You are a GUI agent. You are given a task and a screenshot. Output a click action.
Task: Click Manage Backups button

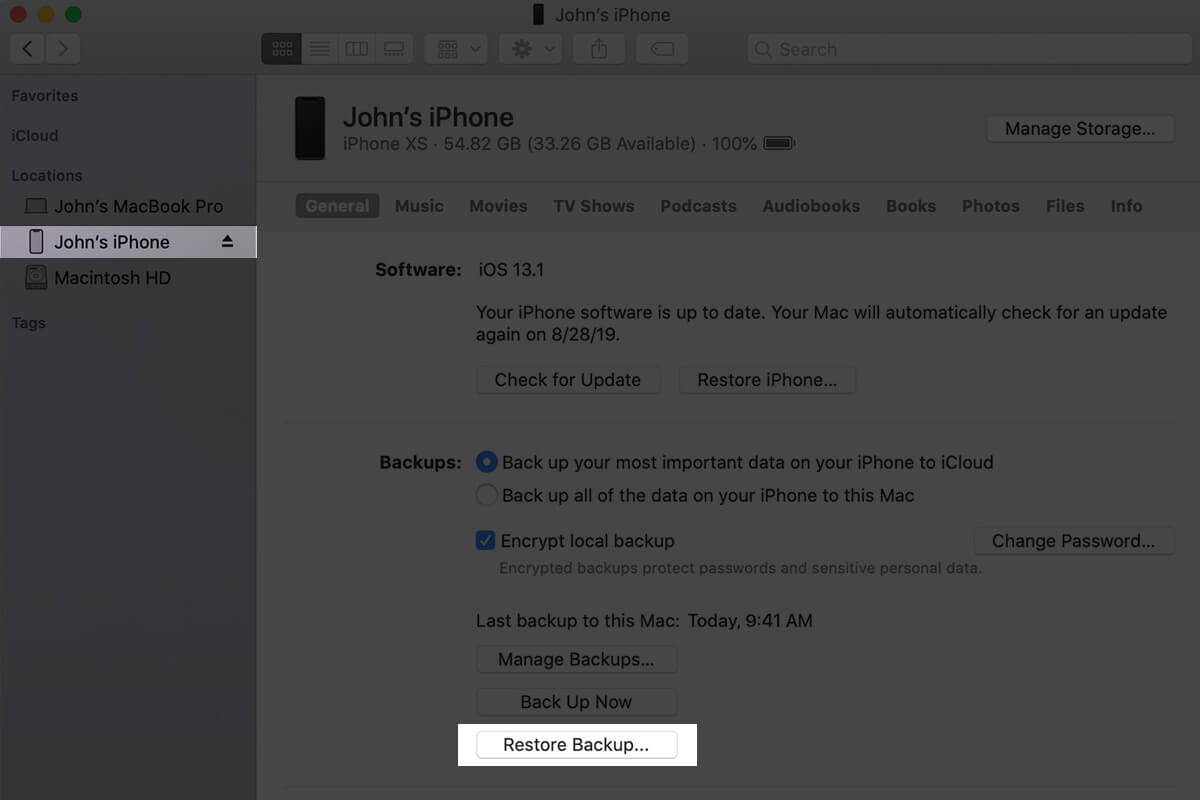click(x=577, y=660)
